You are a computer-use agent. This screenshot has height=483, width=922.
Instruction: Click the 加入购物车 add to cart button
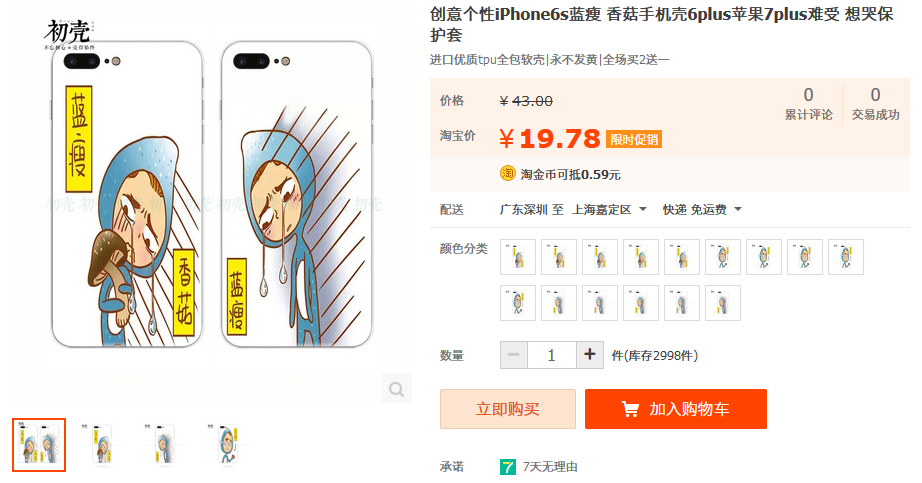tap(676, 409)
